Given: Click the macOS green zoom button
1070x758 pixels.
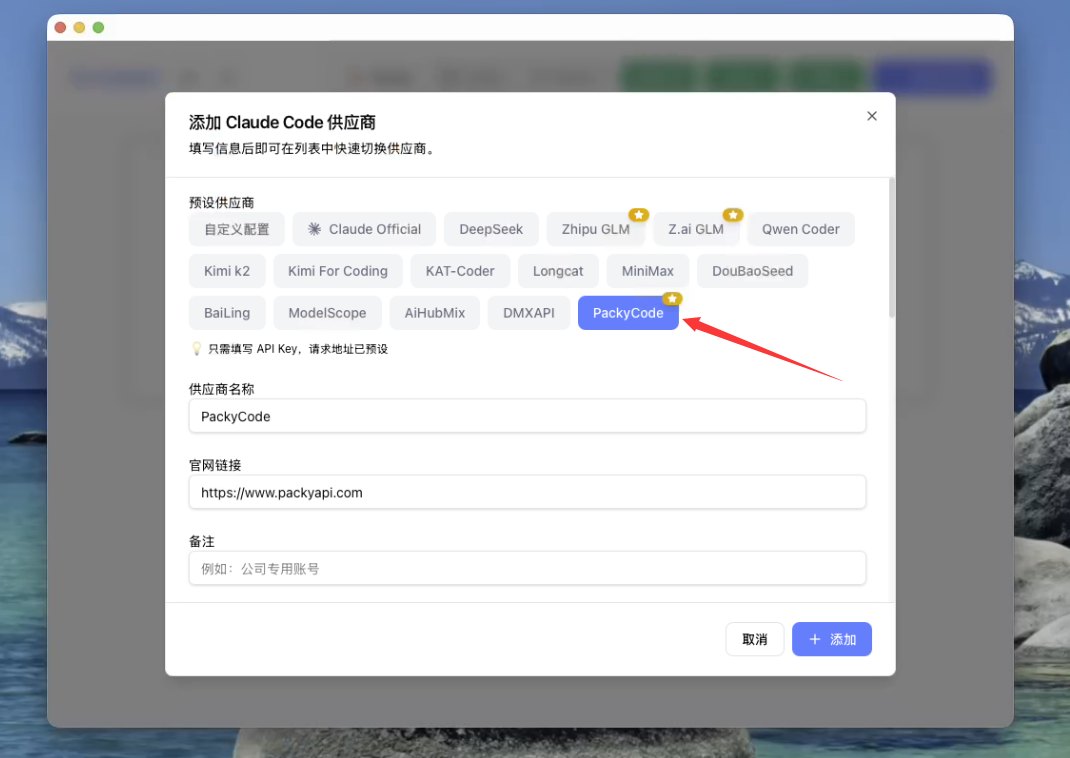Looking at the screenshot, I should [98, 28].
